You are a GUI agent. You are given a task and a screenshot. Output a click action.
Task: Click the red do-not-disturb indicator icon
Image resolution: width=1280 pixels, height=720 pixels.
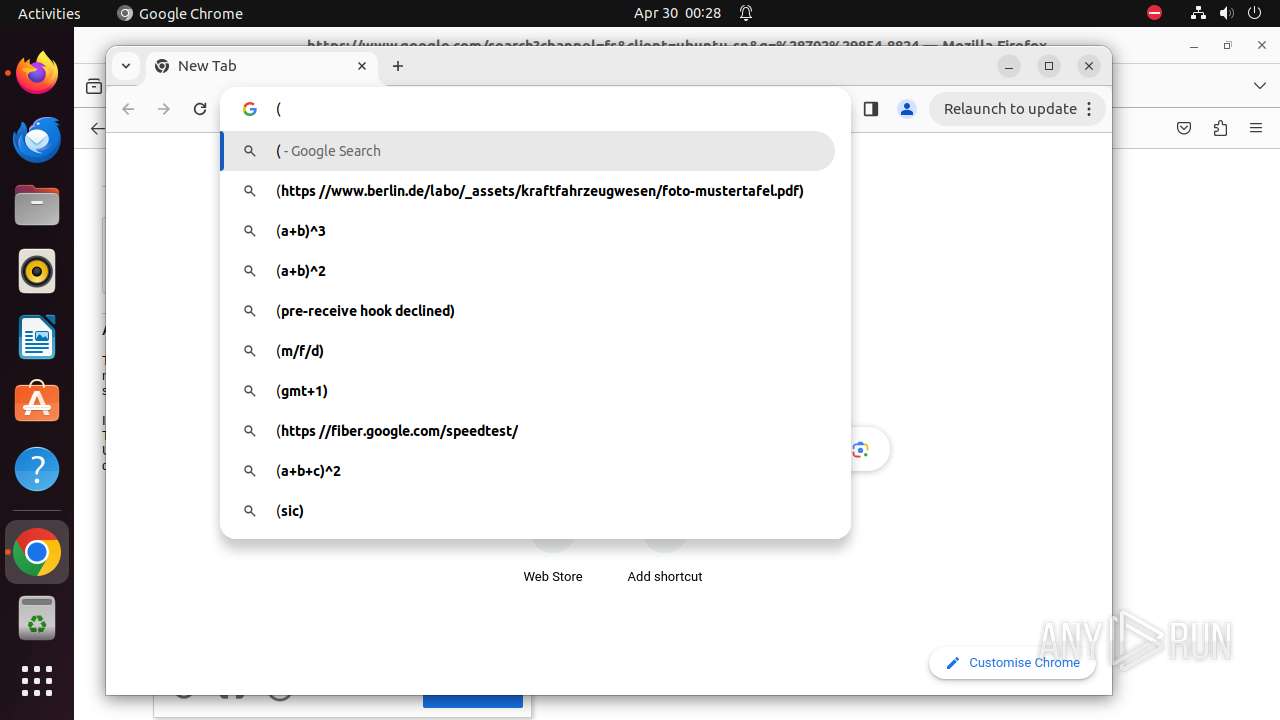pyautogui.click(x=1154, y=13)
